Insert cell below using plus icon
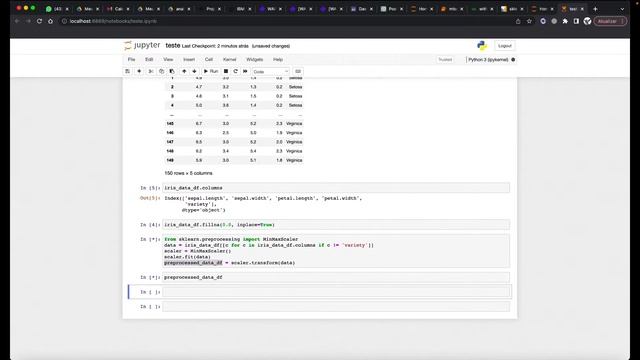Screen dimensions: 640x360 [139, 71]
